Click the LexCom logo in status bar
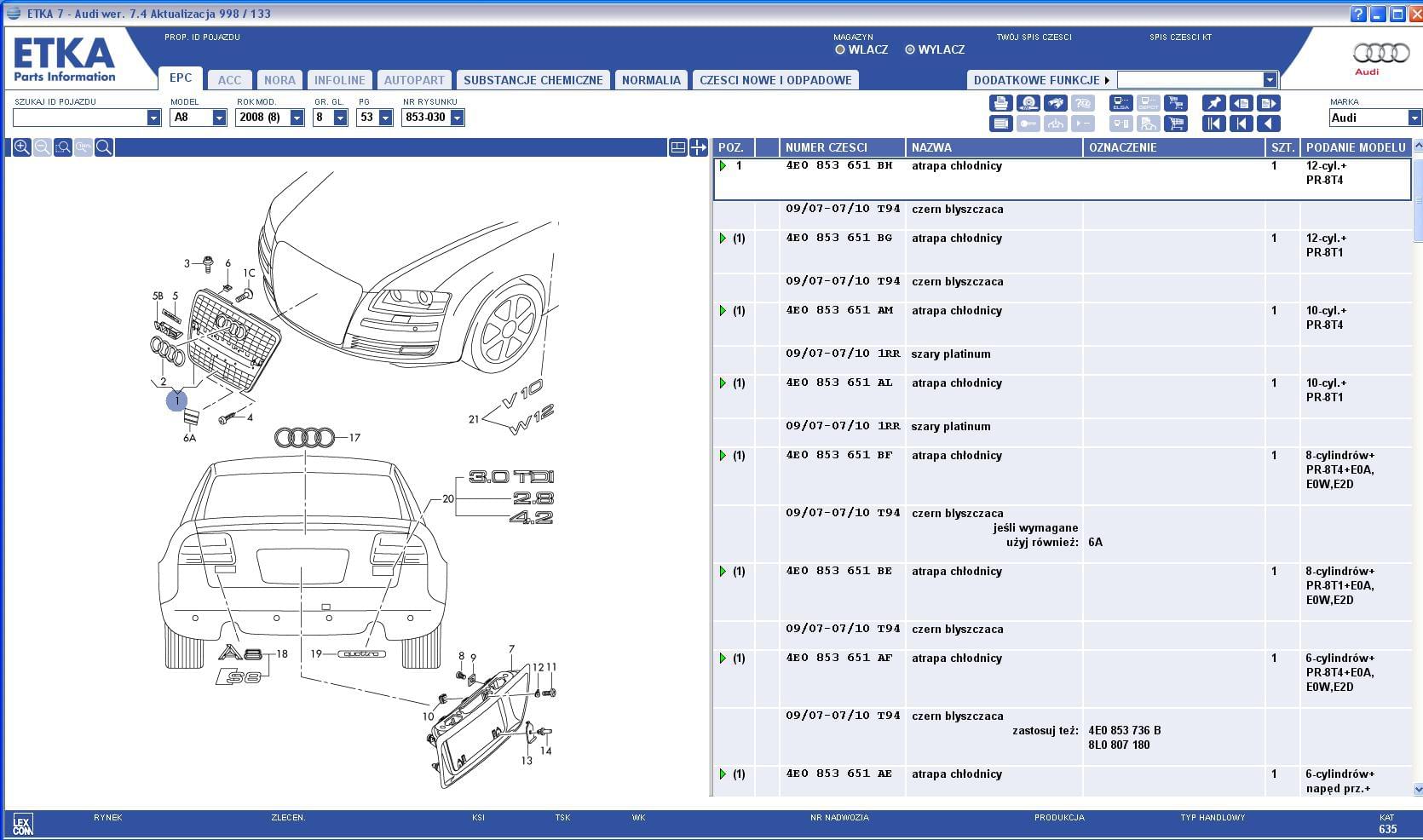The height and width of the screenshot is (840, 1423). coord(22,825)
